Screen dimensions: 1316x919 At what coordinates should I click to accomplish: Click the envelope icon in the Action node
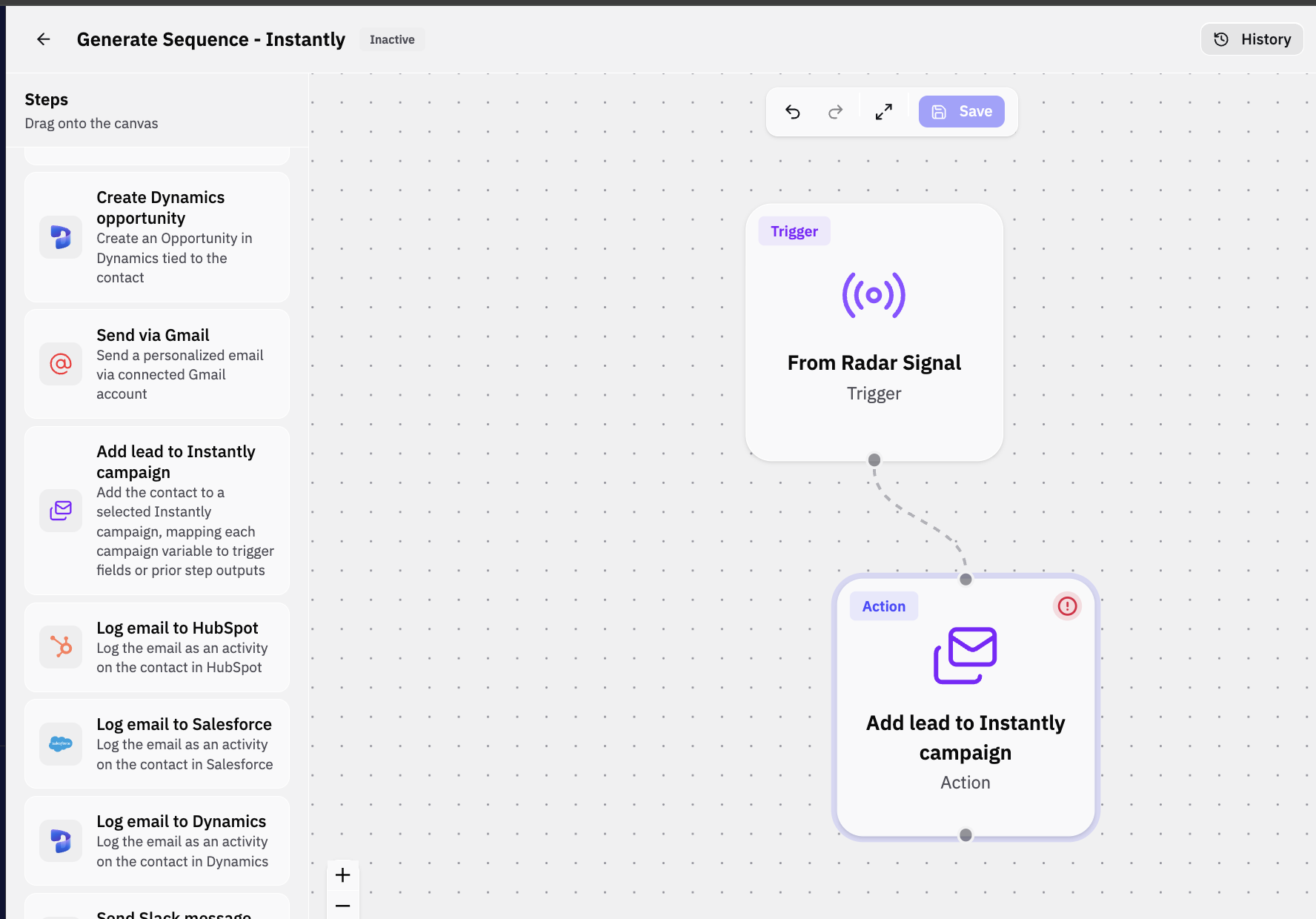point(966,656)
